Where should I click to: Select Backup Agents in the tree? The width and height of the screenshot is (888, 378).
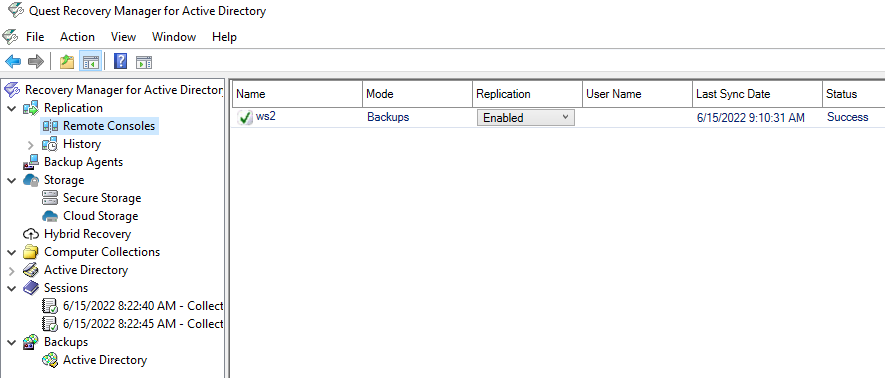[x=83, y=162]
